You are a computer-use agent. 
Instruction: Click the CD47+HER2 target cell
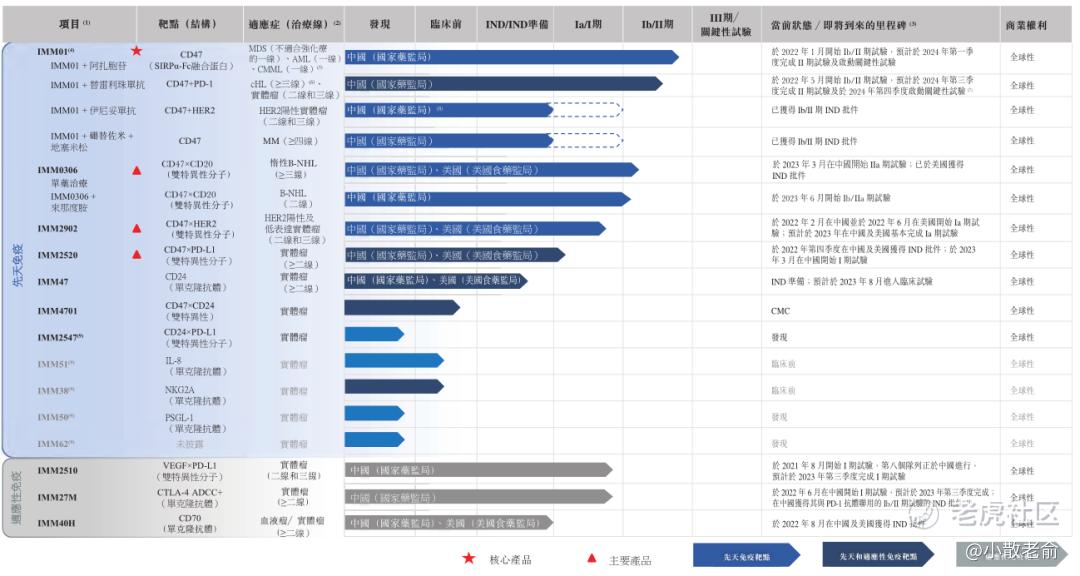click(x=189, y=110)
